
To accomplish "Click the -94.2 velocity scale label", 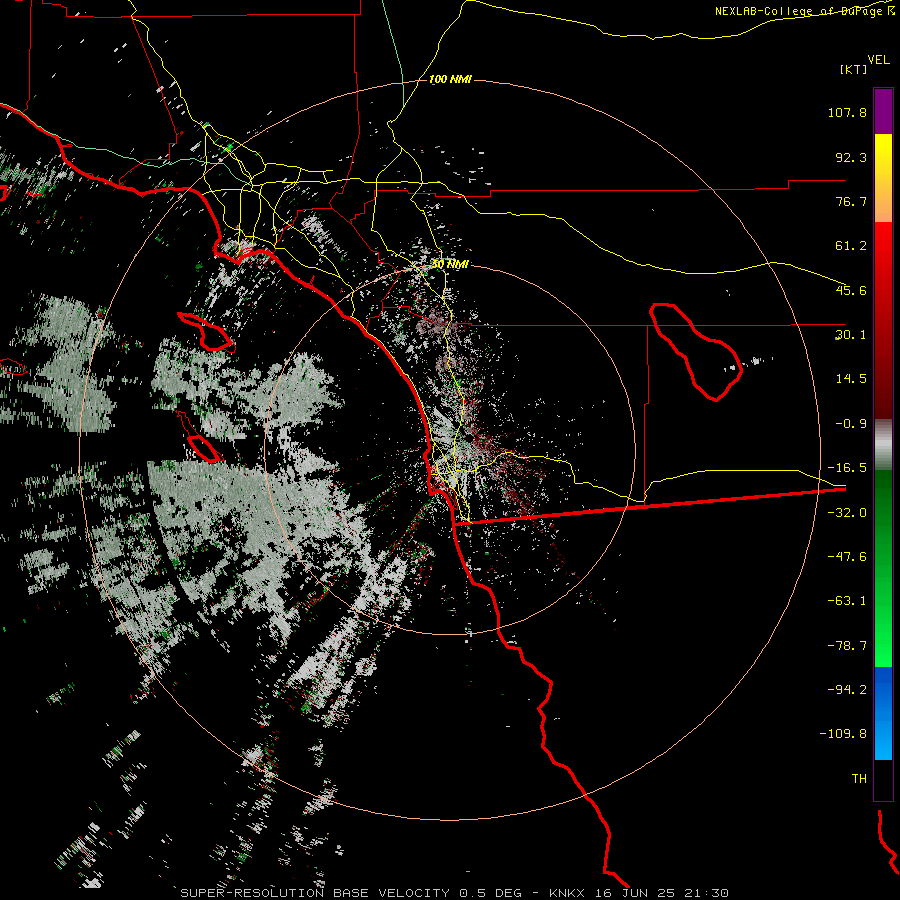I will (847, 689).
